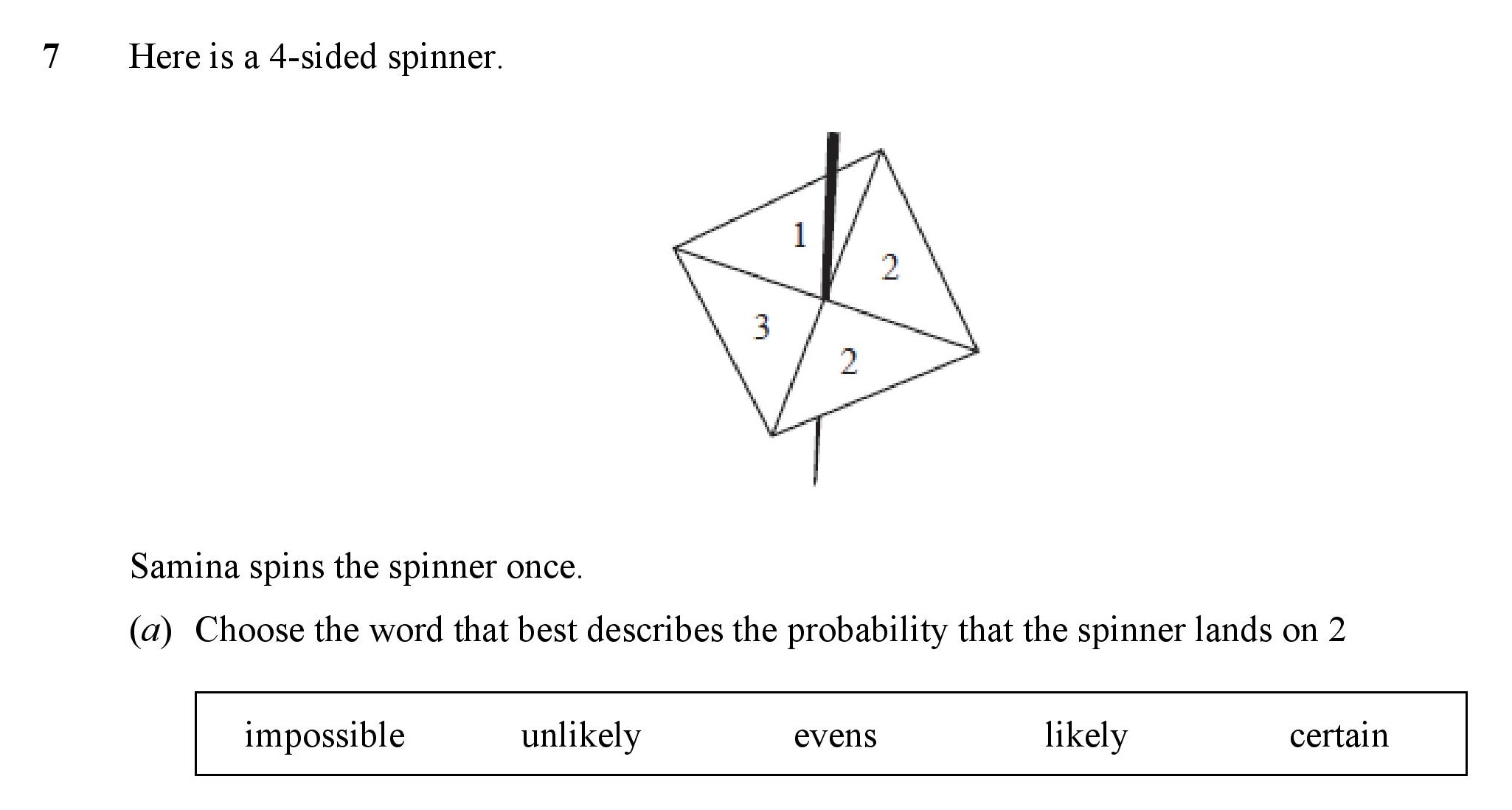The width and height of the screenshot is (1512, 810).
Task: Select the word 'impossible'
Action: pos(325,736)
